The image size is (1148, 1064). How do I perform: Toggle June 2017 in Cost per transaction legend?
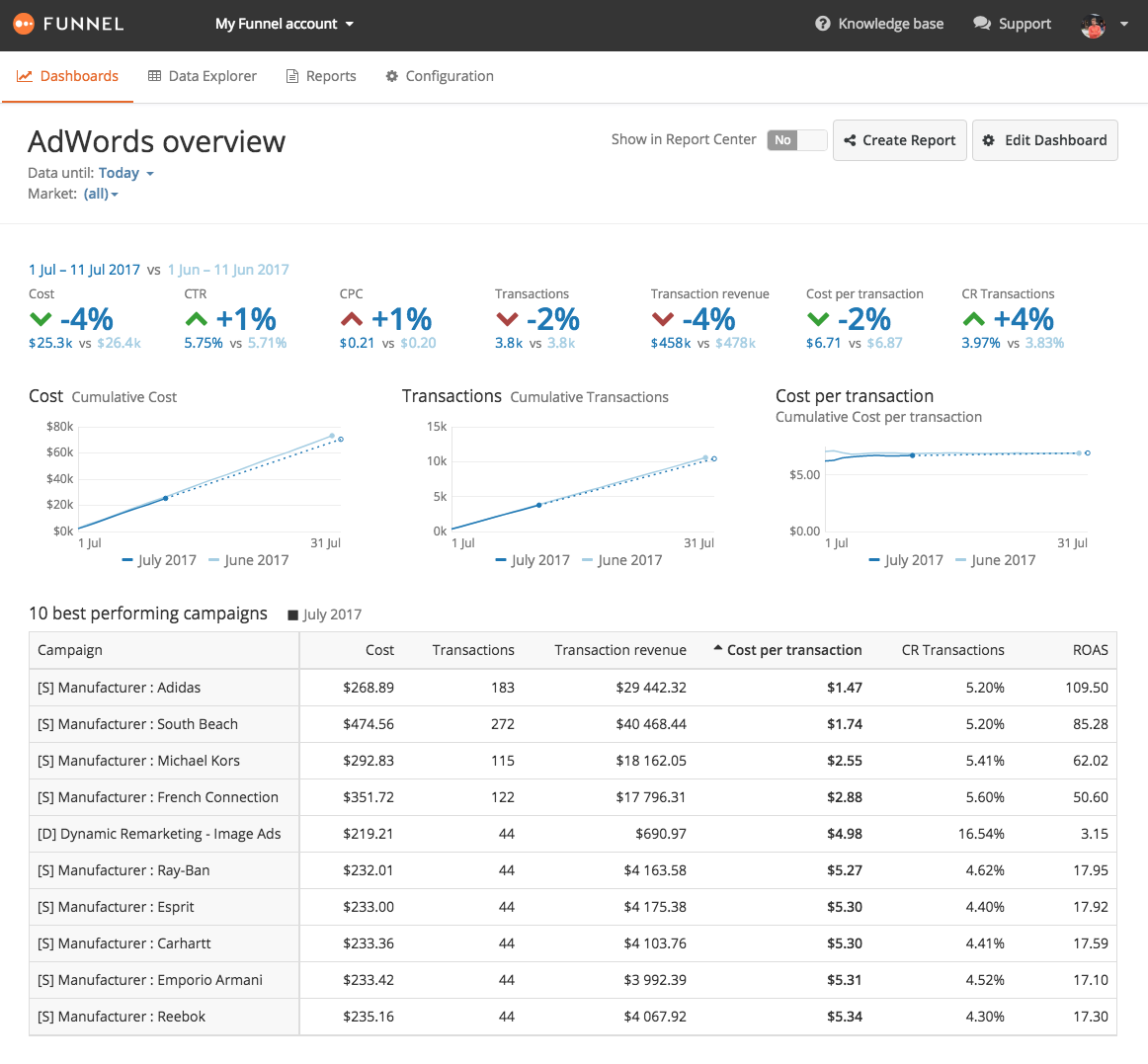(996, 560)
